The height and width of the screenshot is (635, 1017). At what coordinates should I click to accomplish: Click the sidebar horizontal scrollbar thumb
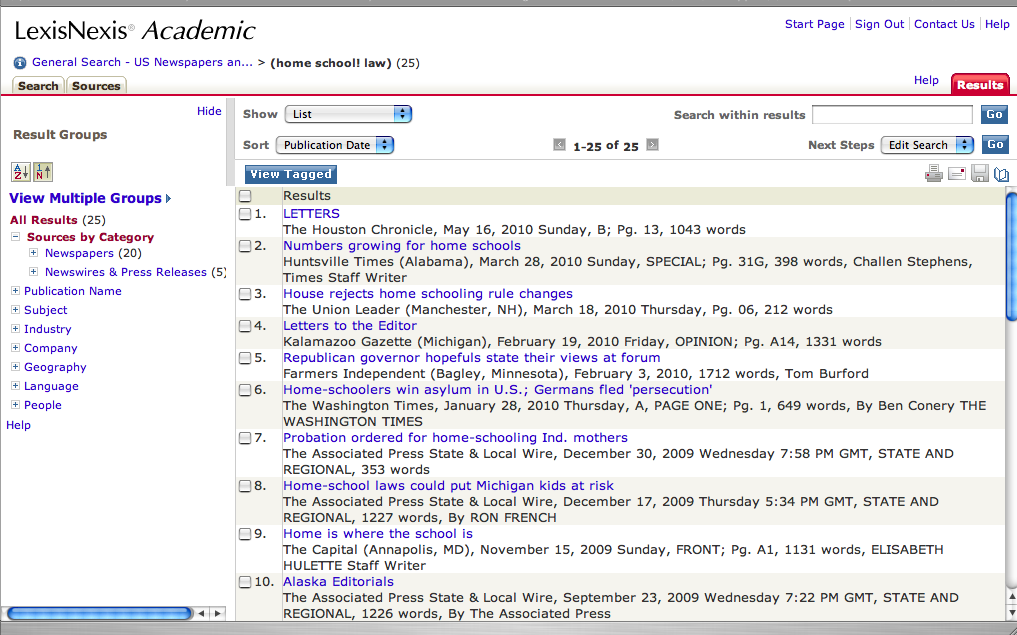coord(99,613)
